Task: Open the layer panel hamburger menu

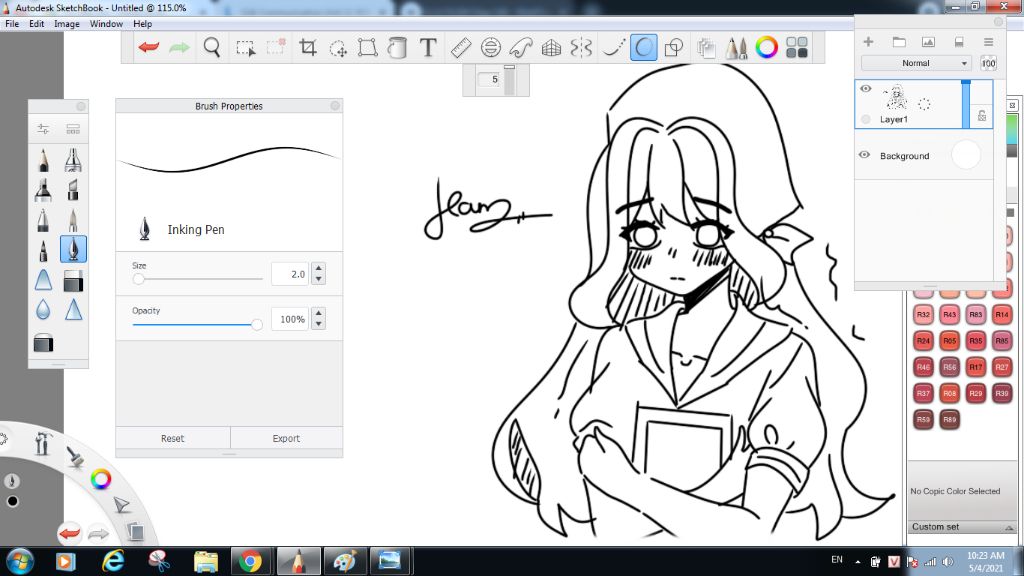Action: pyautogui.click(x=989, y=42)
